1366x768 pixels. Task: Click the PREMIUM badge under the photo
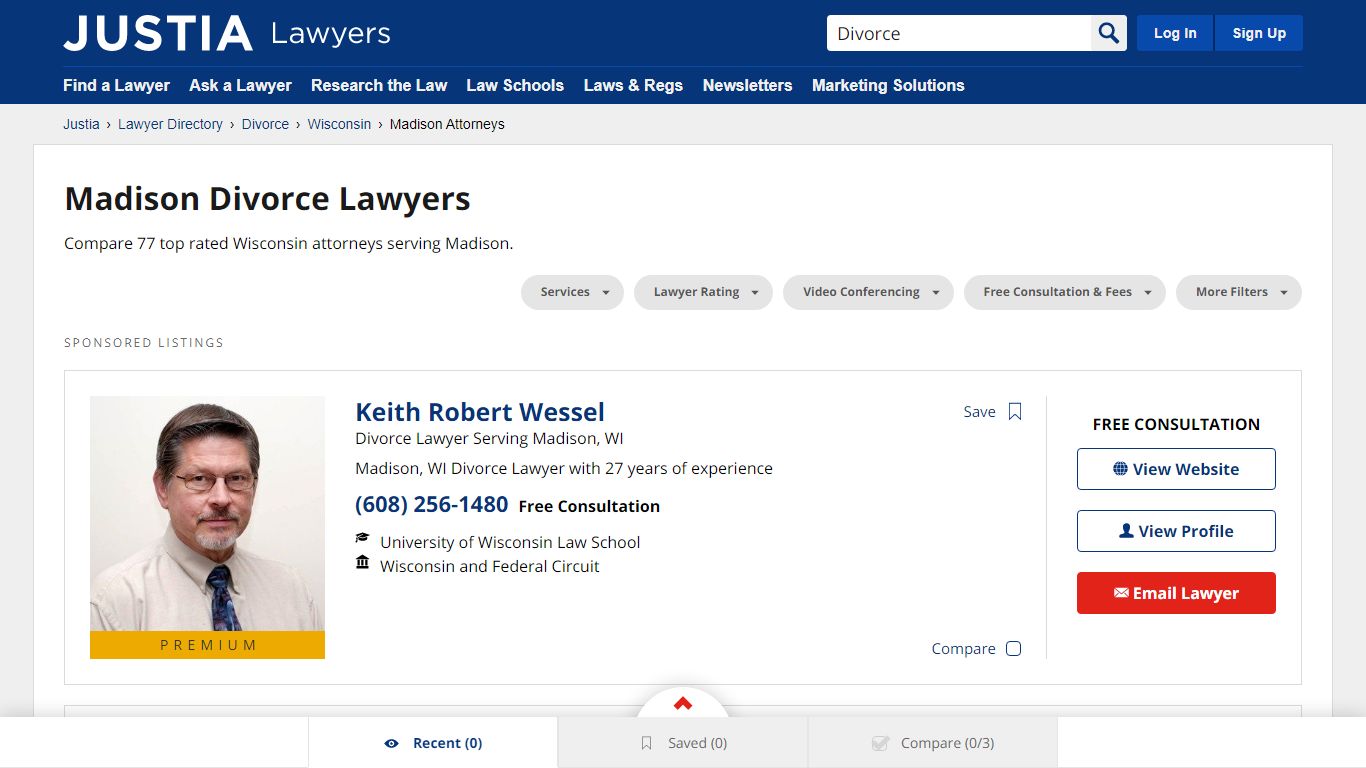coord(207,645)
